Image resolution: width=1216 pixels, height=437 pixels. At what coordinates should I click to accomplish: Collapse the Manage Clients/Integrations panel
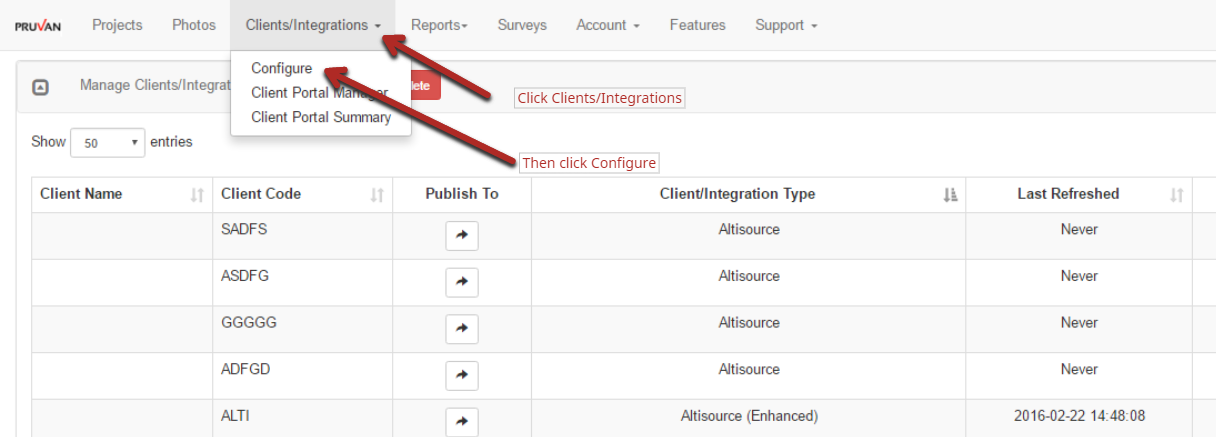click(x=40, y=87)
